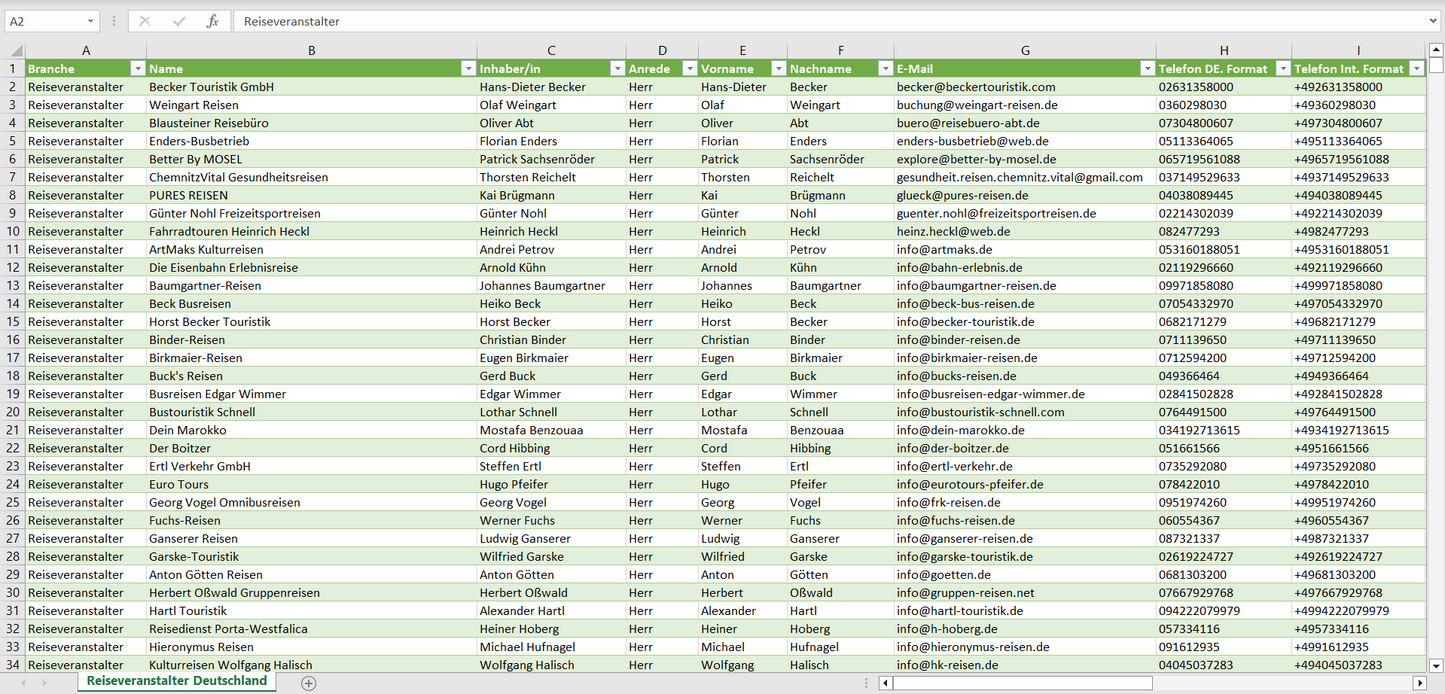Click the vertical scrollbar up arrow

click(1436, 50)
